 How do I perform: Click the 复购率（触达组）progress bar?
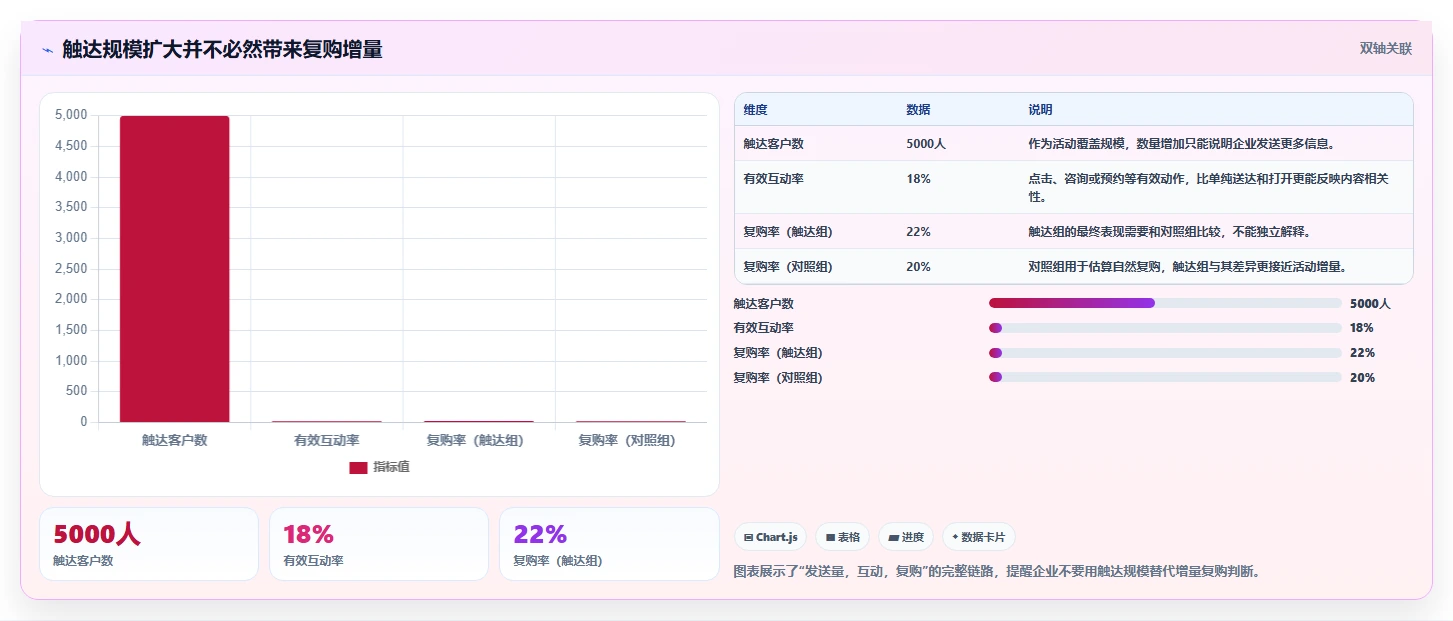(1165, 353)
